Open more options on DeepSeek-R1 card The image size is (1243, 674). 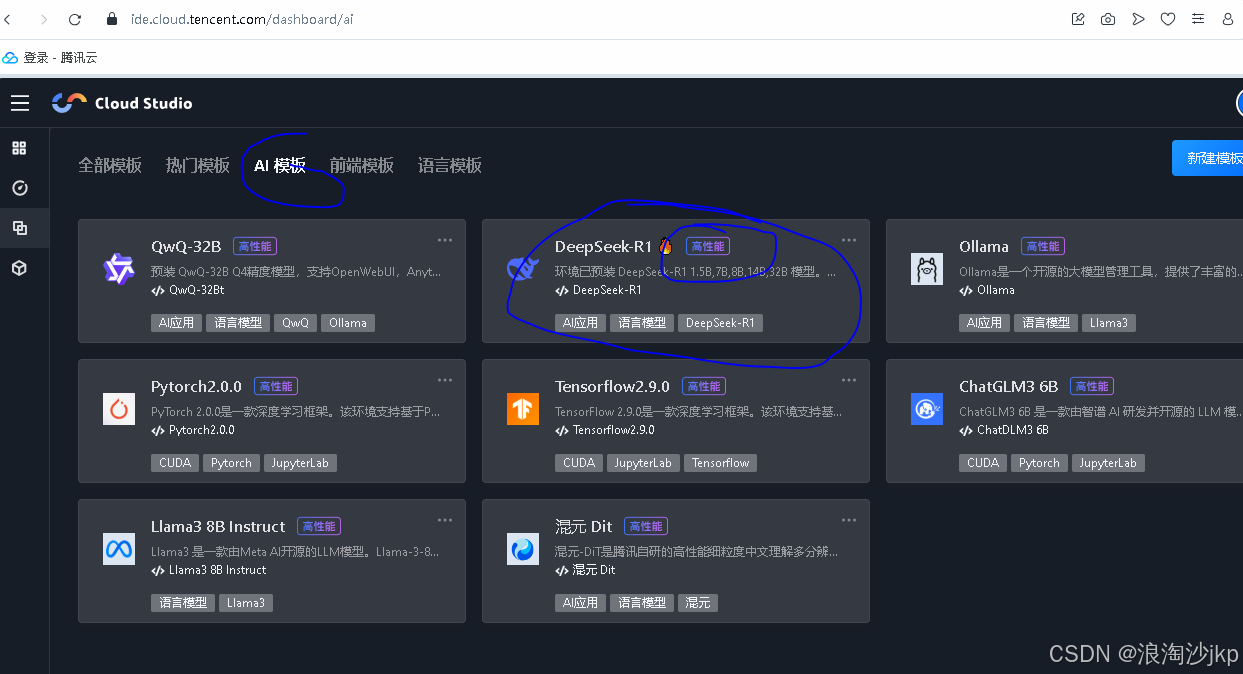point(849,240)
